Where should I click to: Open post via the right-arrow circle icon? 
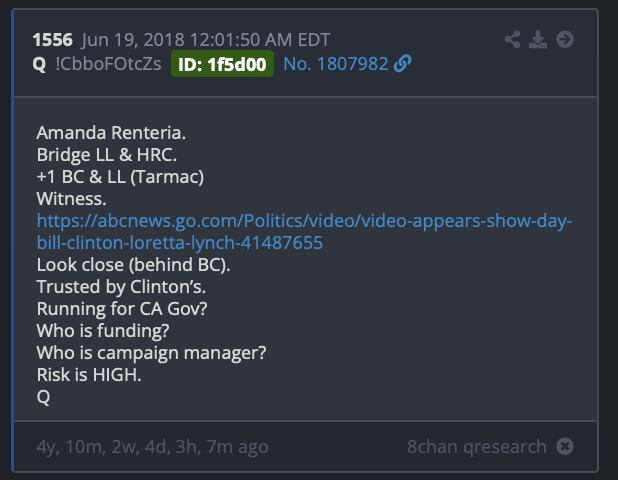tap(565, 39)
